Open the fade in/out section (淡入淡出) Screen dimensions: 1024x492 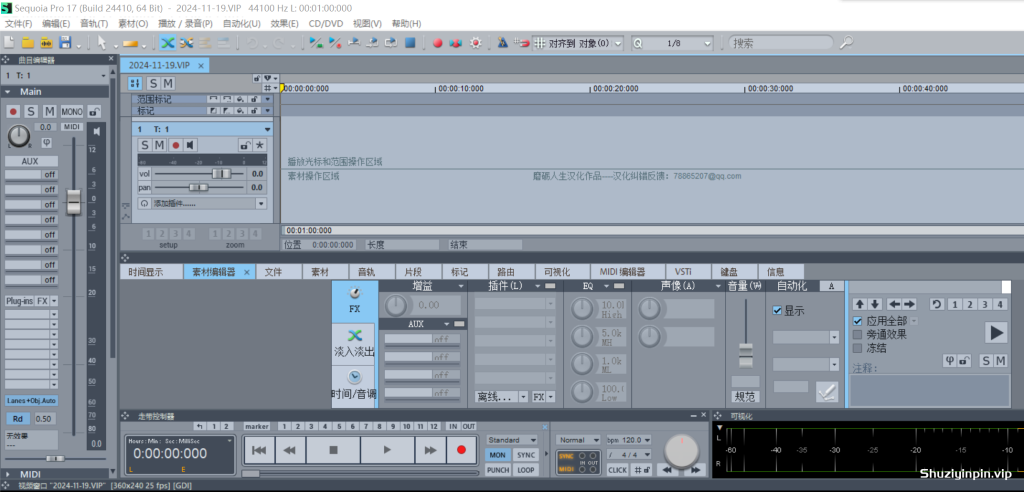click(355, 344)
